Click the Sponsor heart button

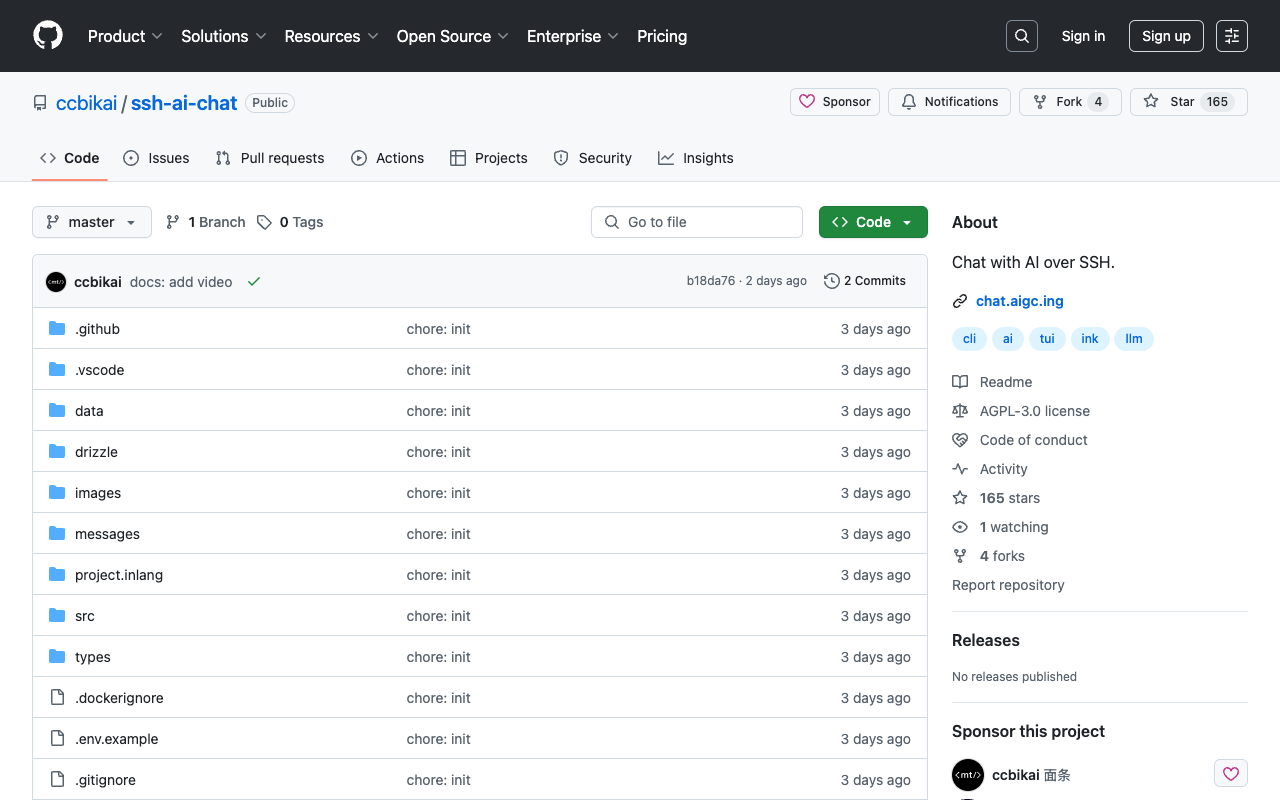tap(835, 102)
